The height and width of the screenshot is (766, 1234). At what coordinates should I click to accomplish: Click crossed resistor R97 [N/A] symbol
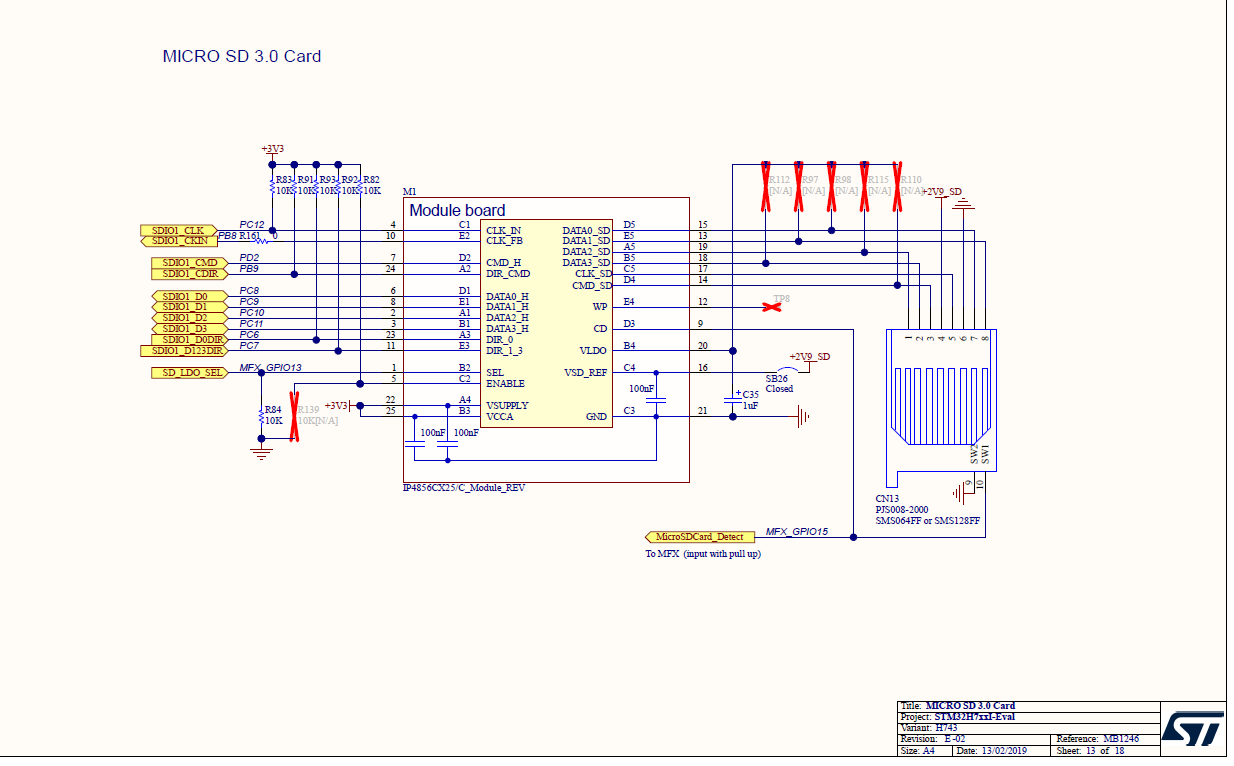(x=798, y=185)
